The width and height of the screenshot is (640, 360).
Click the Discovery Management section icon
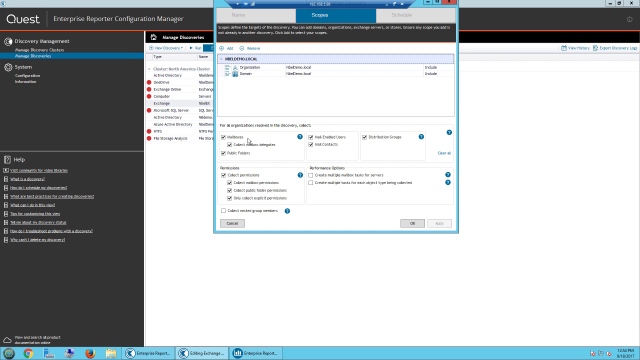point(8,42)
